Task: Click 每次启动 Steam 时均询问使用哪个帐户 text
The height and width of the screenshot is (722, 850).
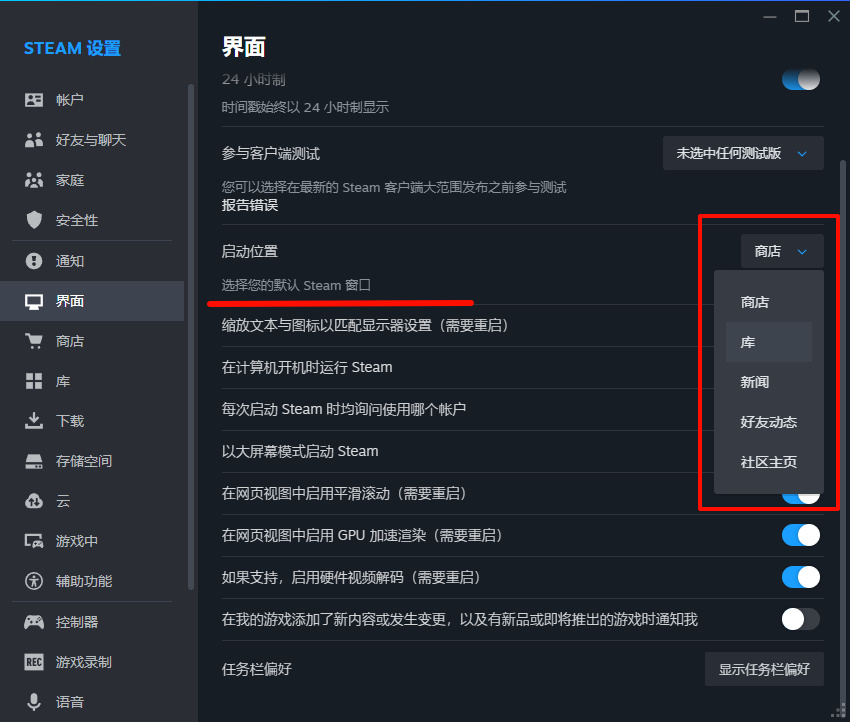Action: click(x=344, y=409)
